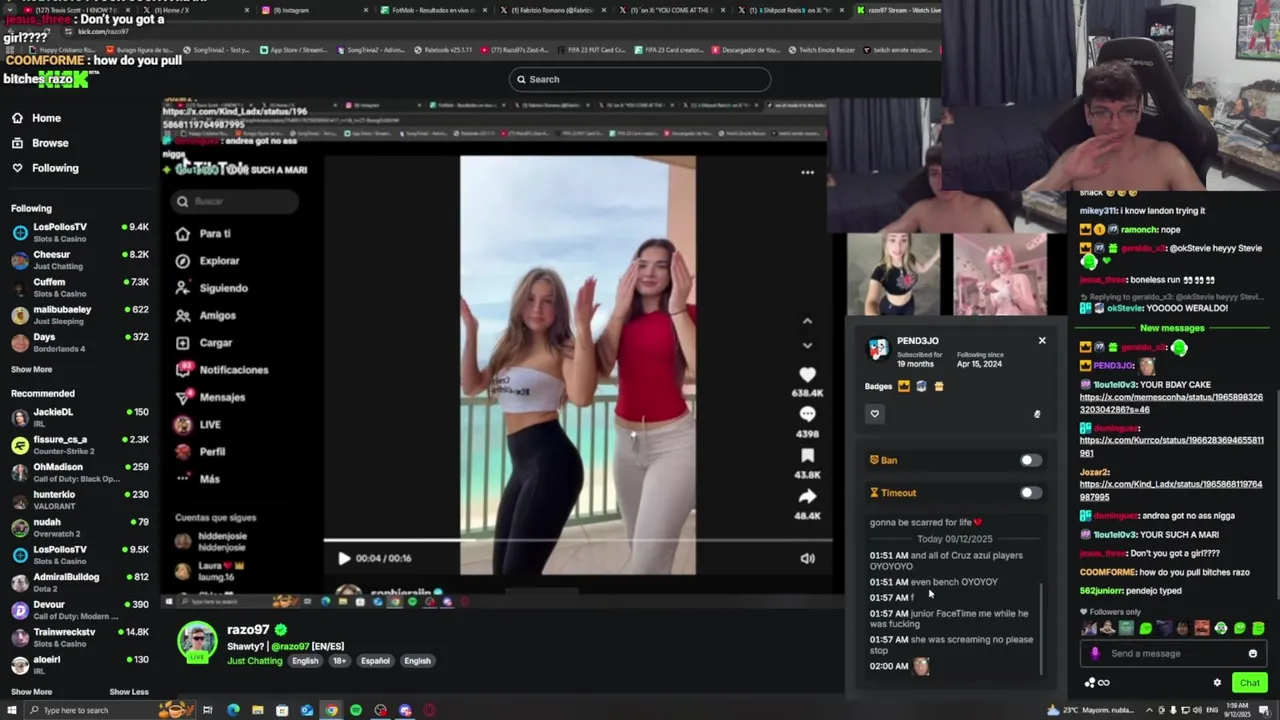
Task: Like the TikTok video with heart icon
Action: tap(807, 375)
